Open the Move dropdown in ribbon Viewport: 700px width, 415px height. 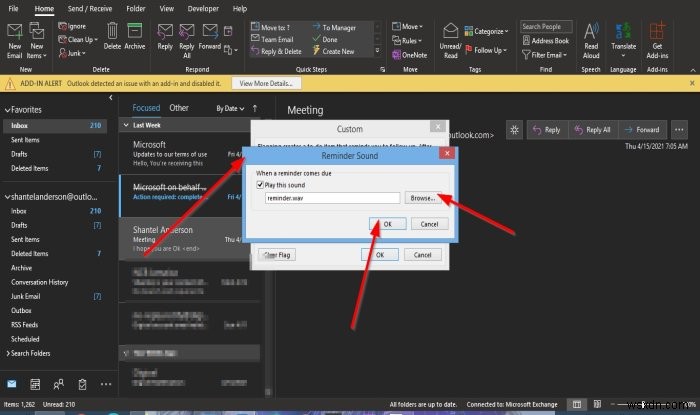[407, 26]
